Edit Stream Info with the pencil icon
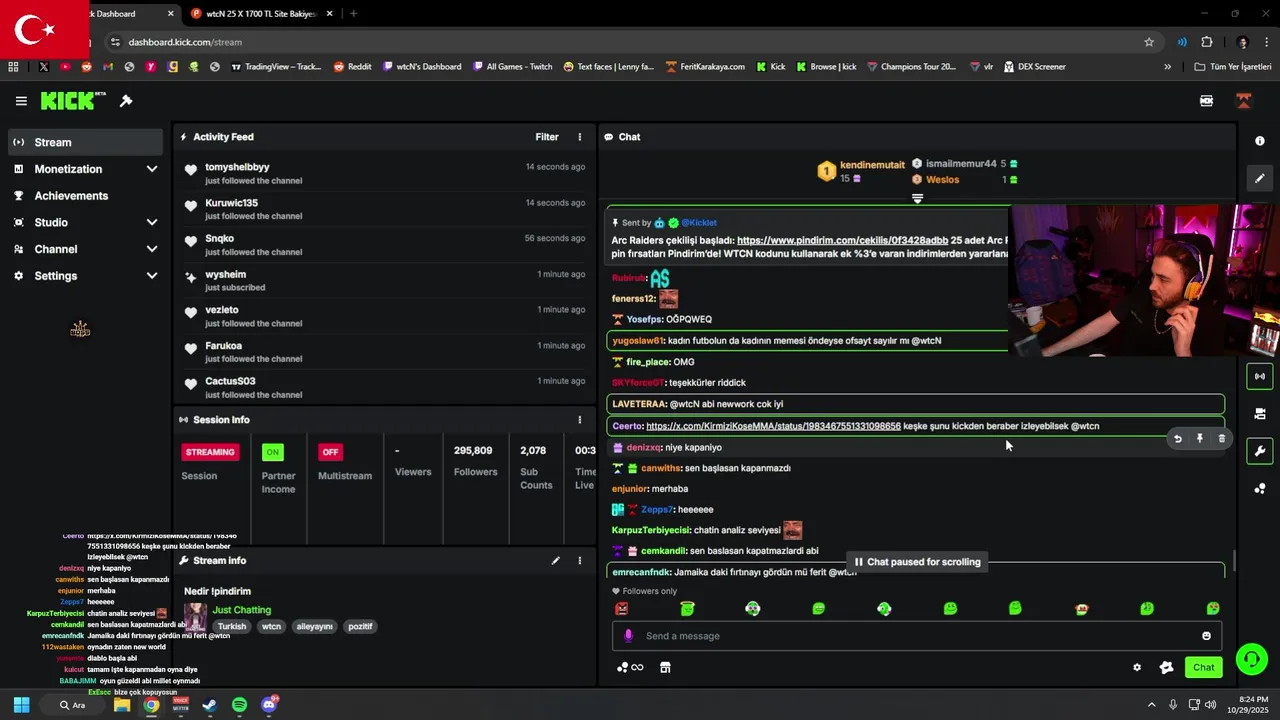 pos(555,561)
